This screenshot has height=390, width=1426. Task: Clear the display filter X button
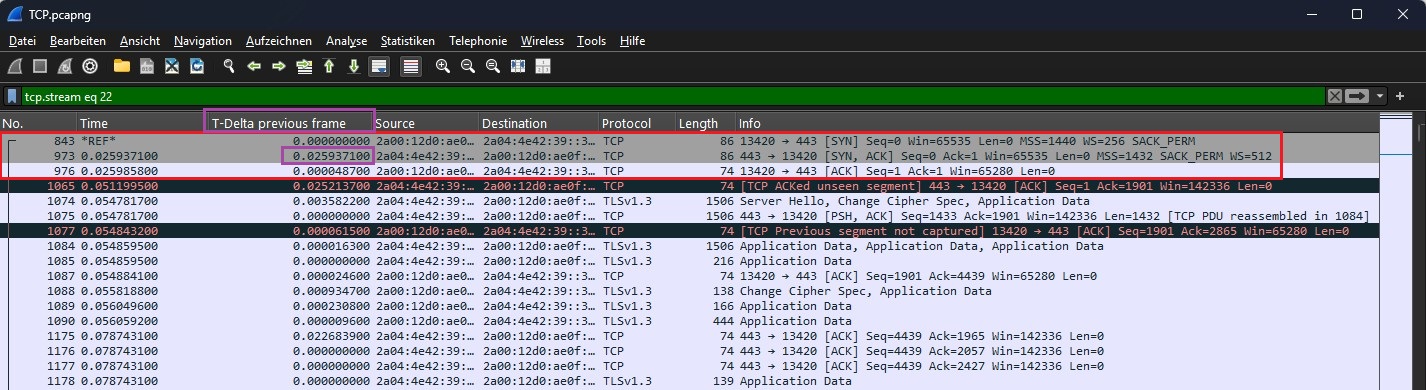click(1335, 96)
